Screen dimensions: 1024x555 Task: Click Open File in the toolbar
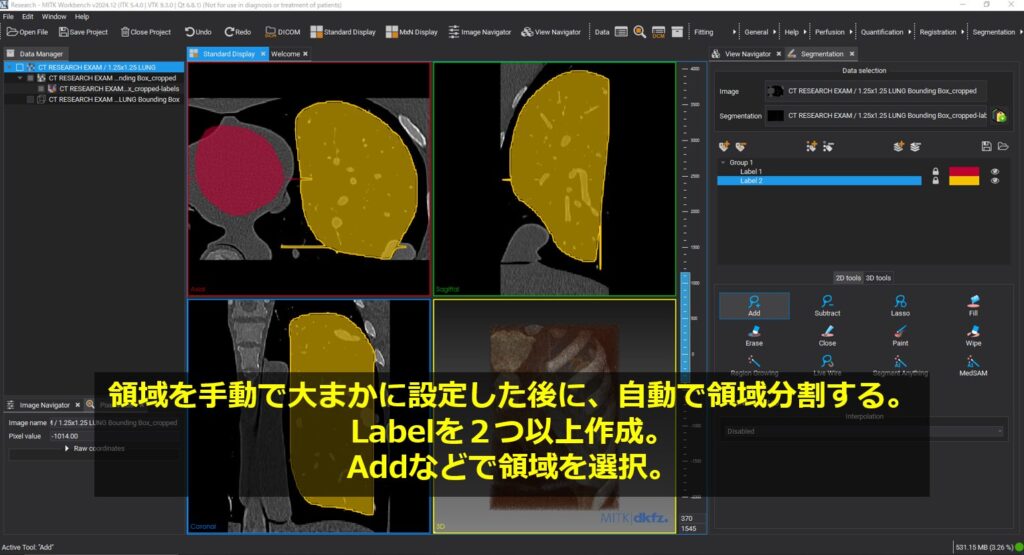(x=27, y=31)
